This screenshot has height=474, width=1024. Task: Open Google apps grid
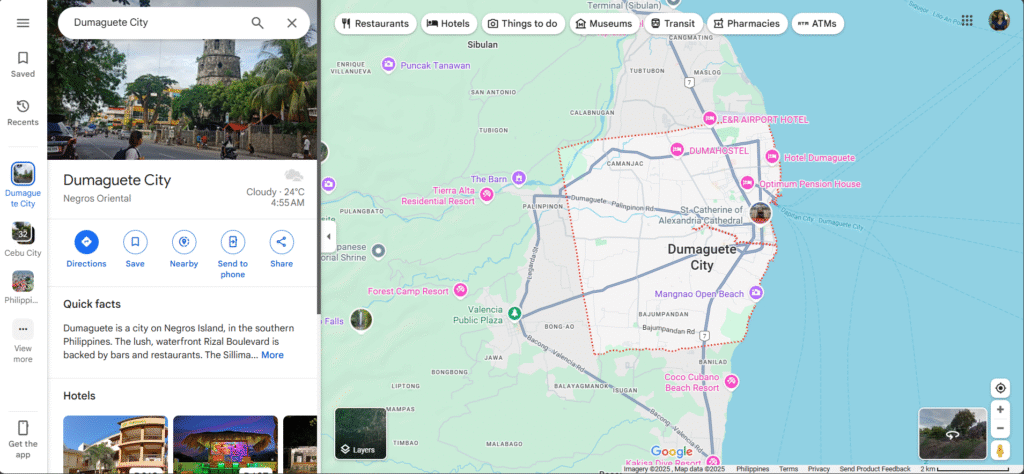click(x=967, y=21)
